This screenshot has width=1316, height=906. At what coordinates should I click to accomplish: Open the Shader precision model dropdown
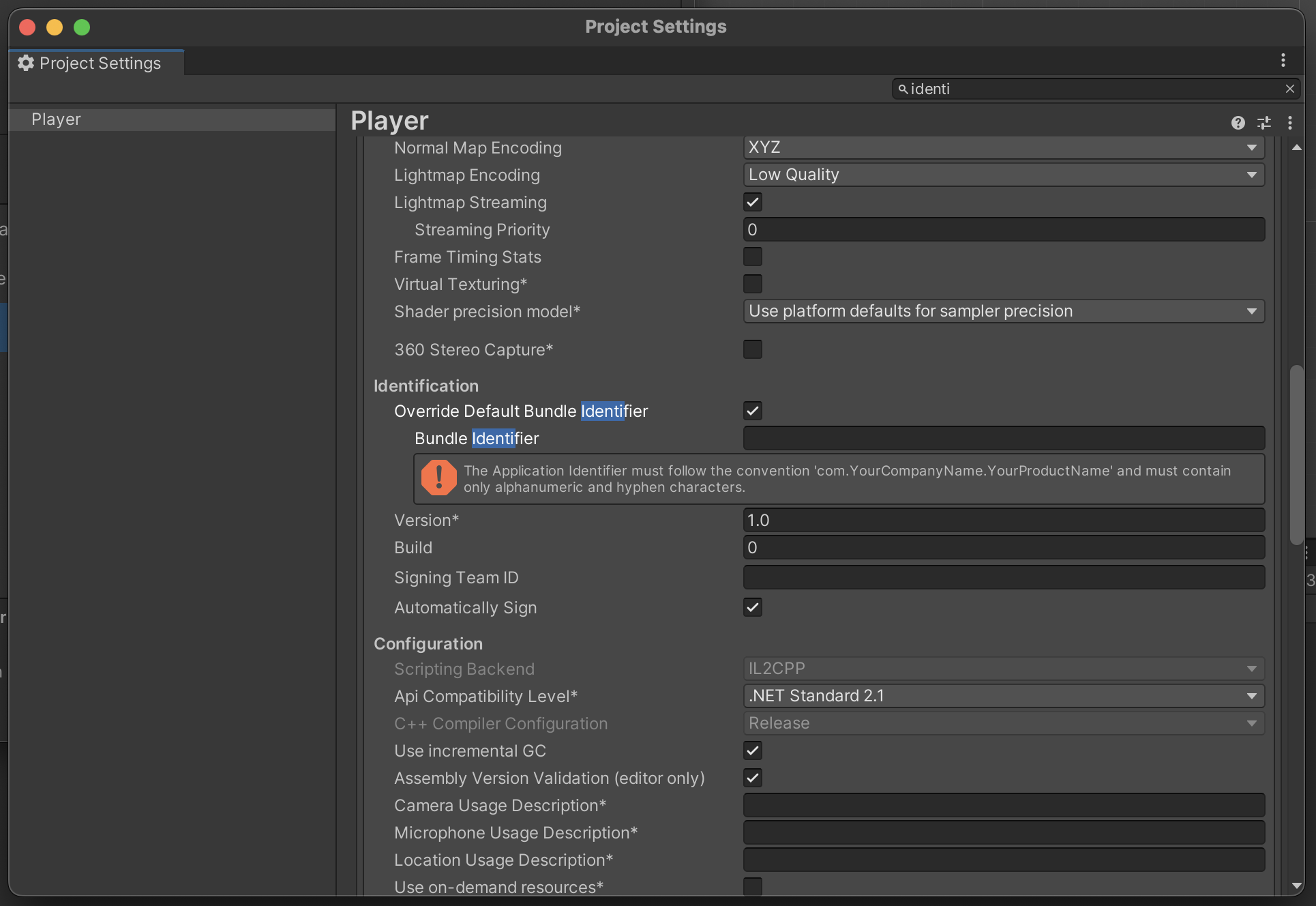(x=1003, y=311)
